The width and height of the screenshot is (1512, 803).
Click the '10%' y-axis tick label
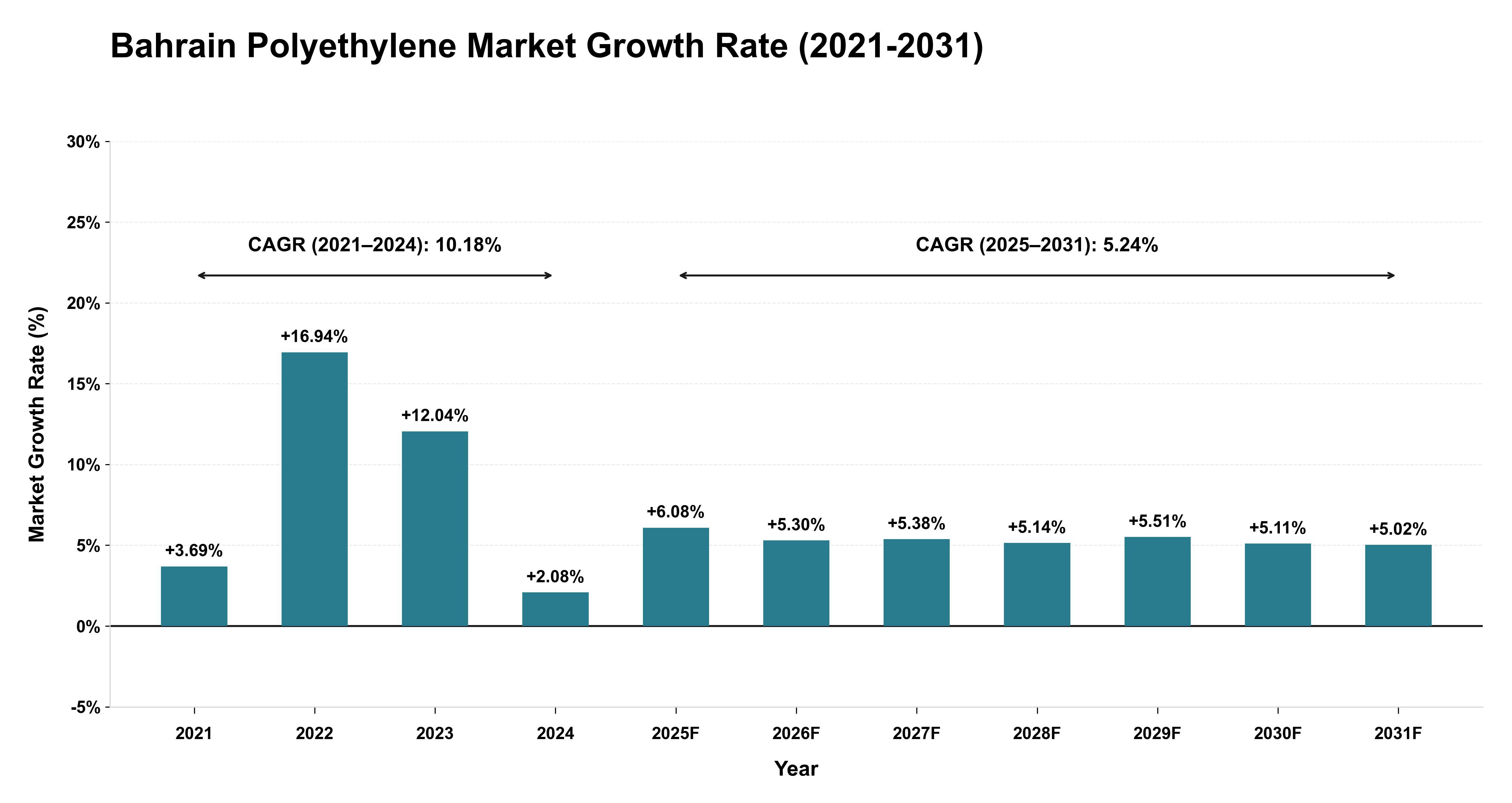pos(83,465)
